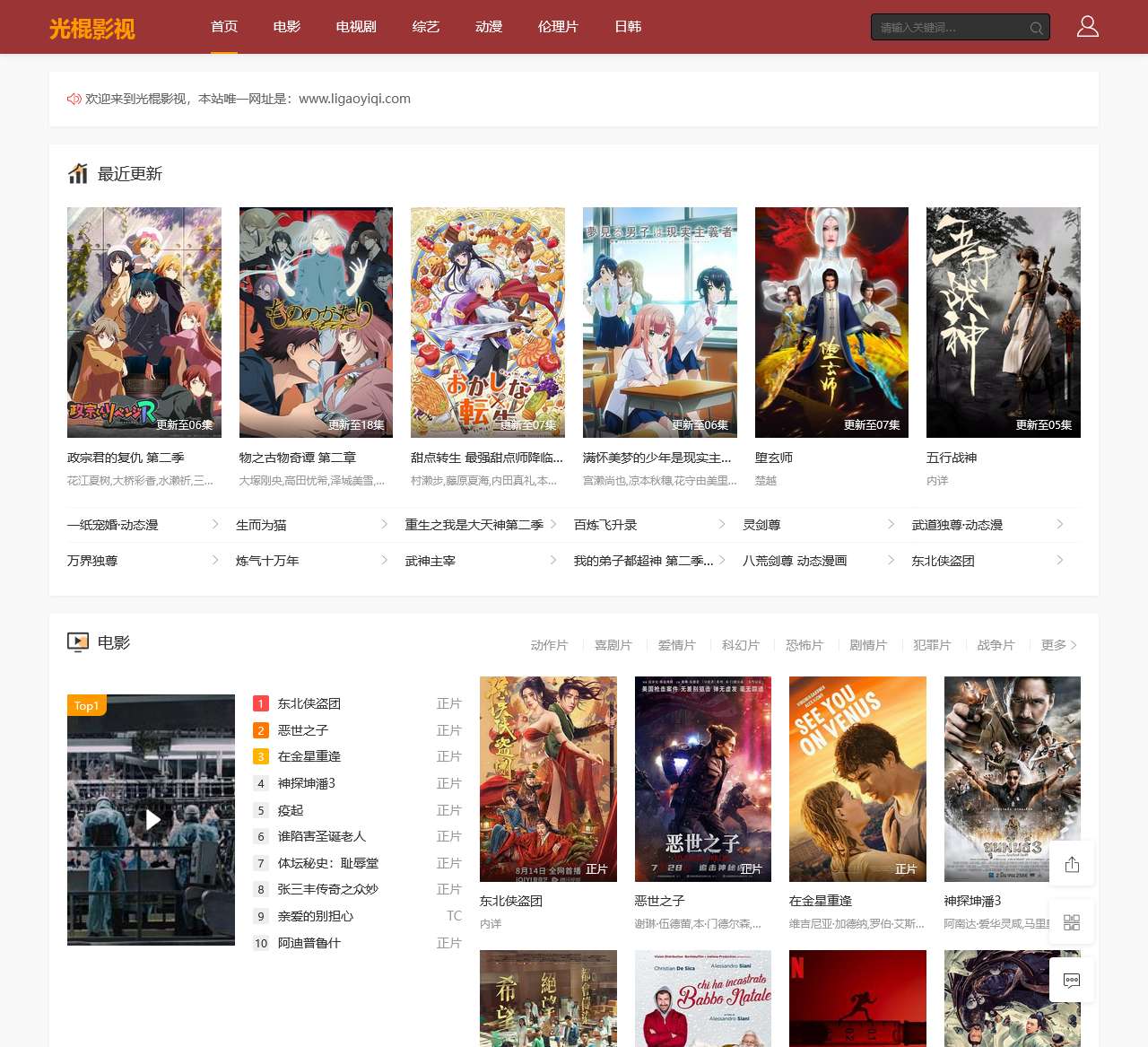1148x1047 pixels.
Task: Open the 万界独尊 link
Action: 92,561
